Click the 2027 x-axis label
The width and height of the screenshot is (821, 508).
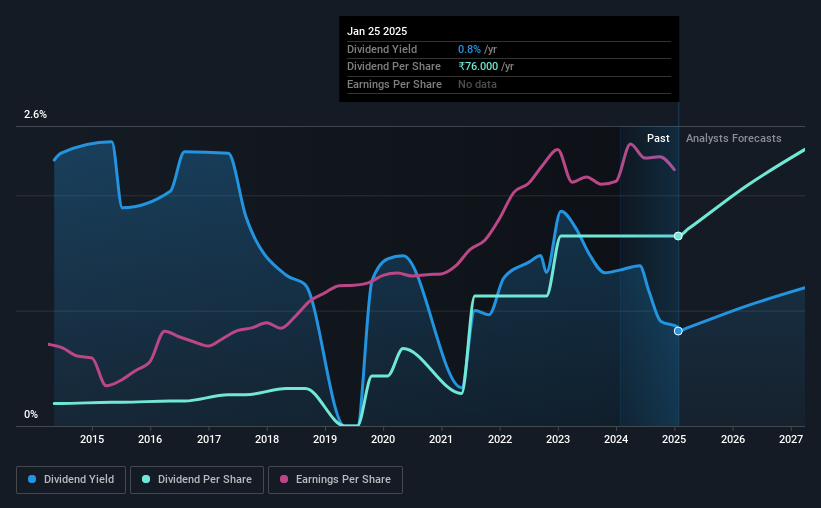791,439
